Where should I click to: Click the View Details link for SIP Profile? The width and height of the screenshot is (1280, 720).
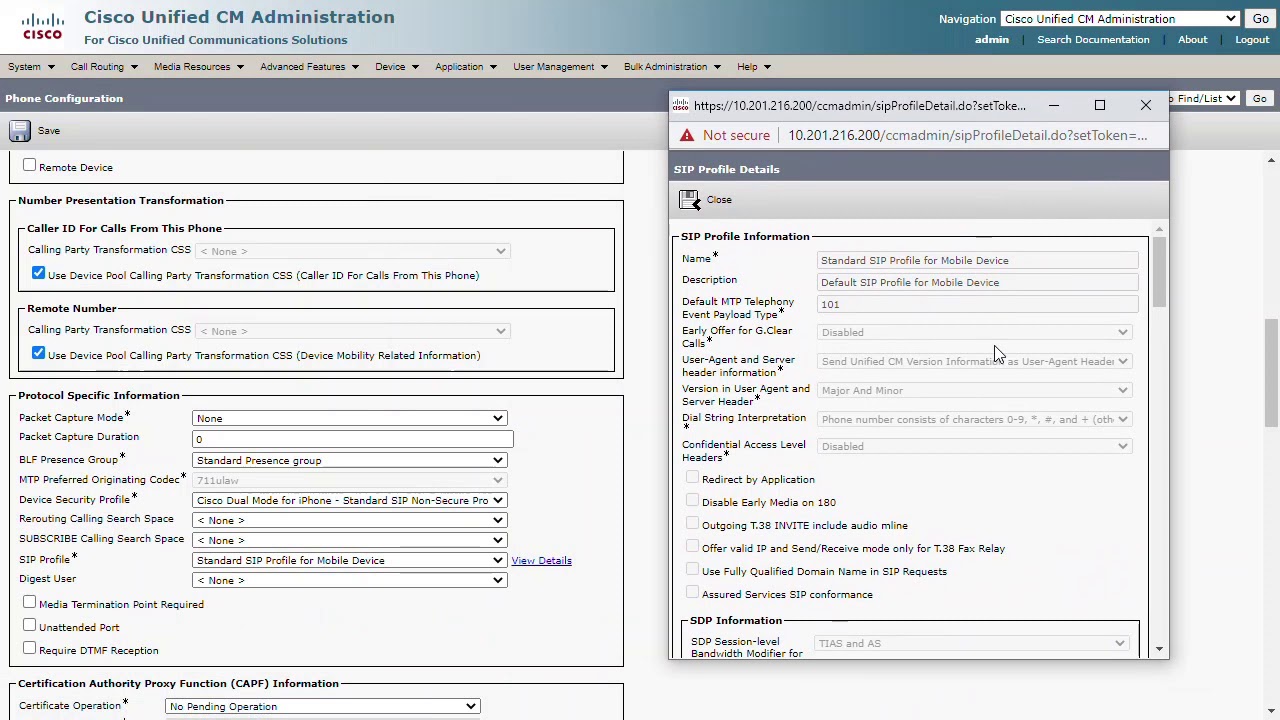pyautogui.click(x=541, y=560)
